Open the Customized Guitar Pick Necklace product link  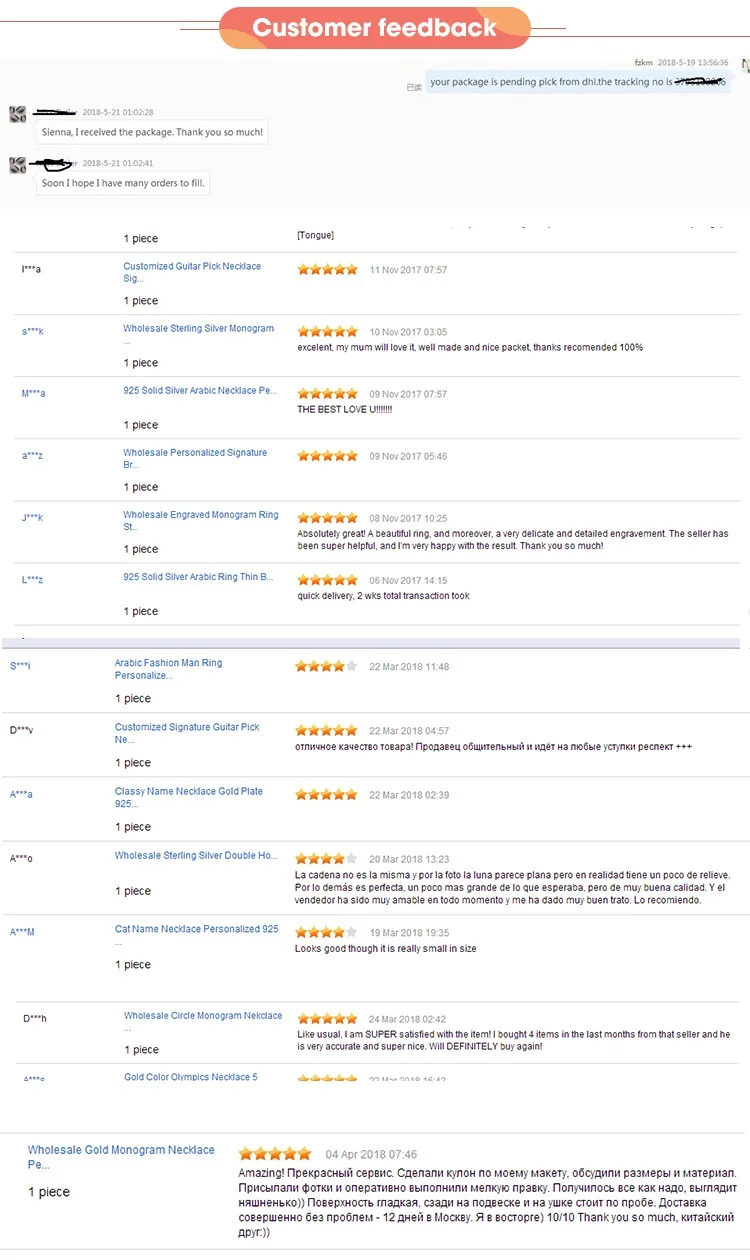coord(191,267)
